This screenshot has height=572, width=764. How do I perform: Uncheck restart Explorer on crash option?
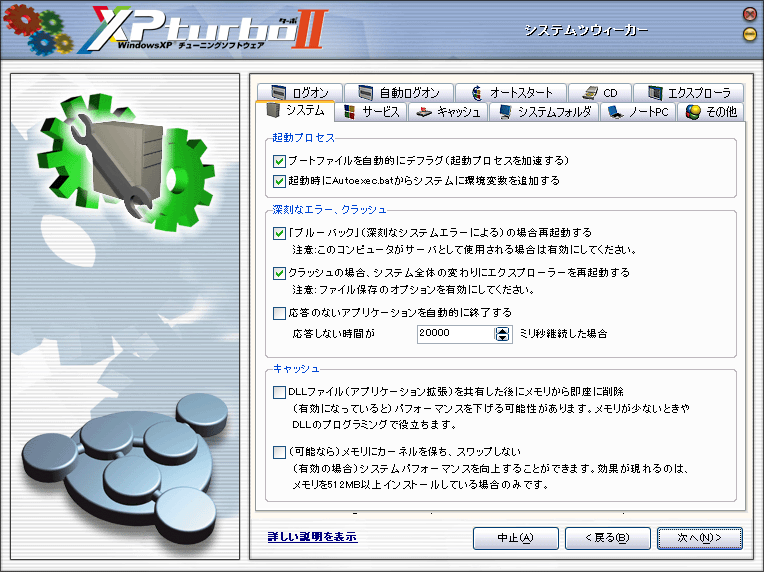(279, 273)
